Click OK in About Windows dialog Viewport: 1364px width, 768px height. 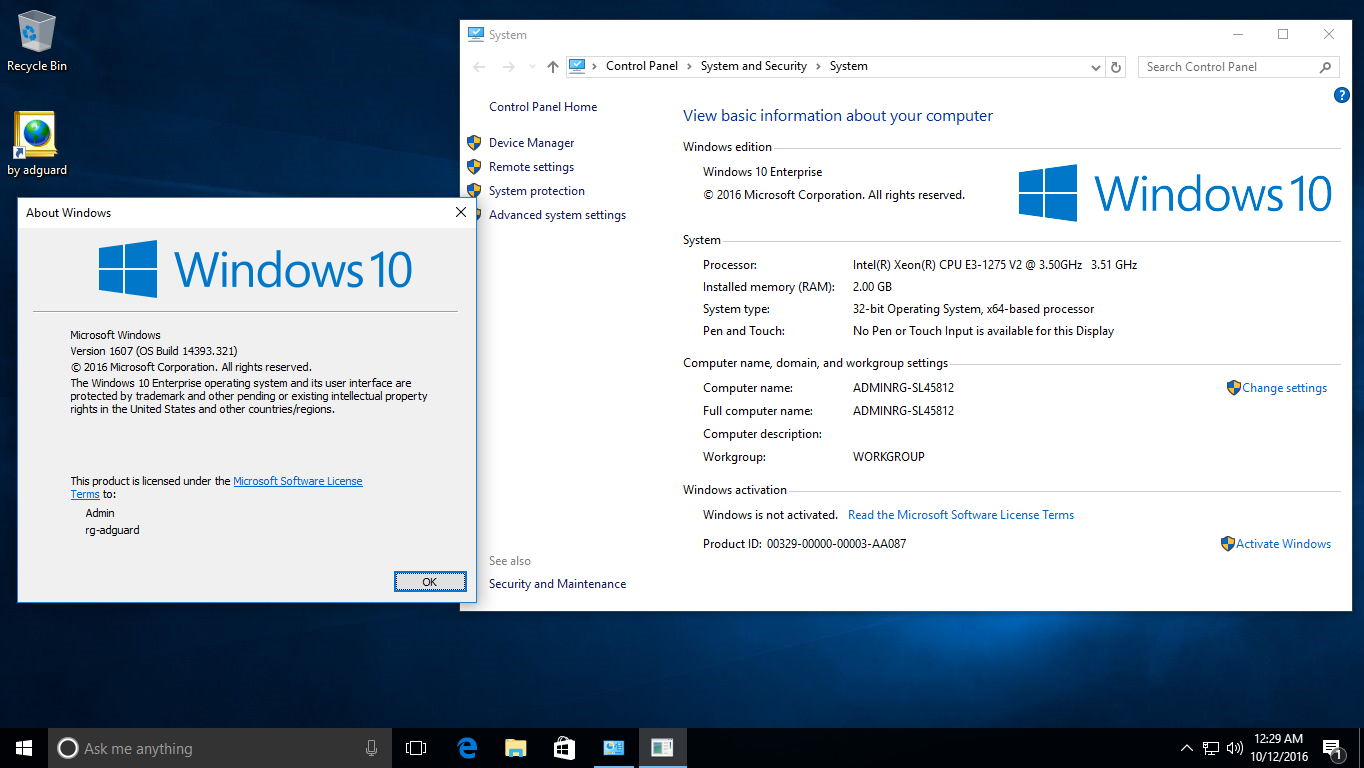click(430, 582)
